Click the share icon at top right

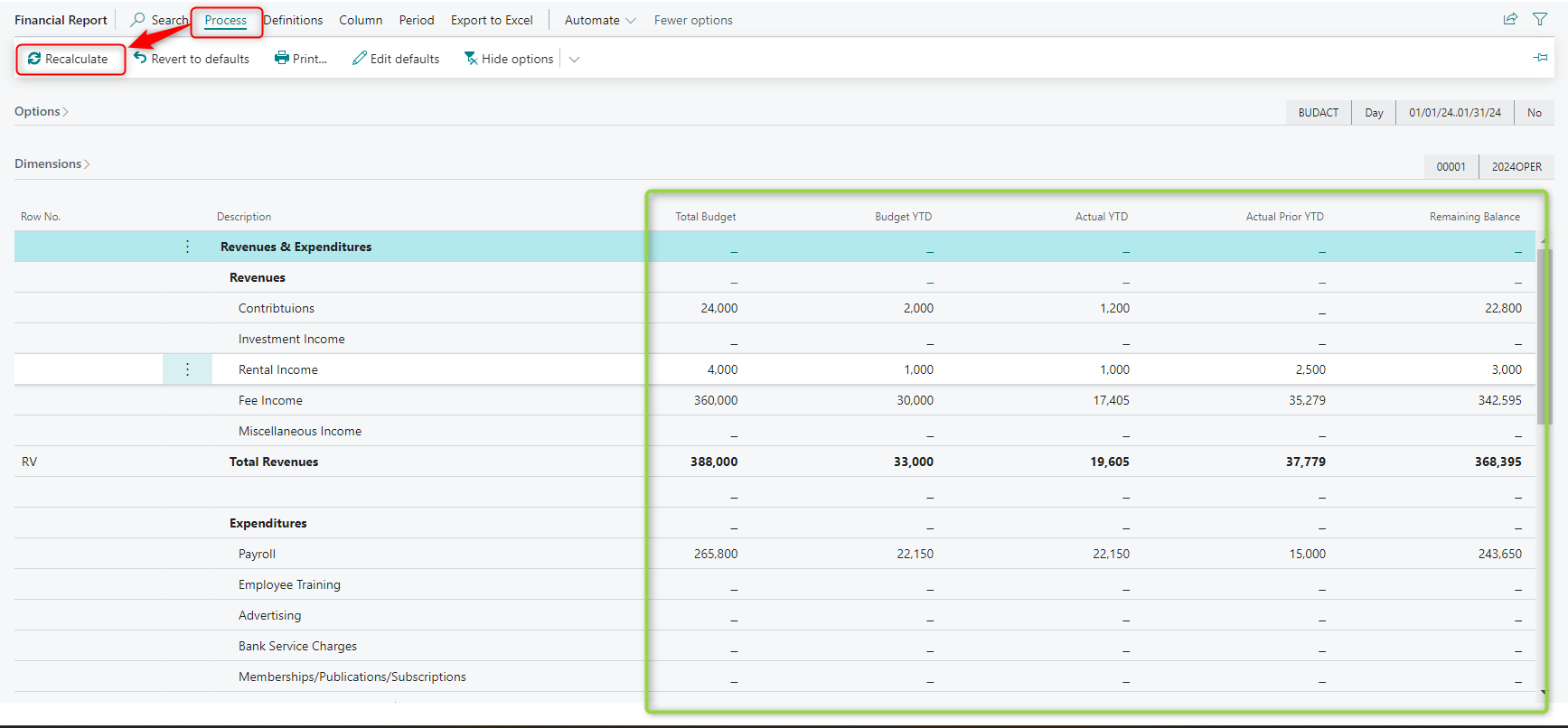coord(1510,19)
